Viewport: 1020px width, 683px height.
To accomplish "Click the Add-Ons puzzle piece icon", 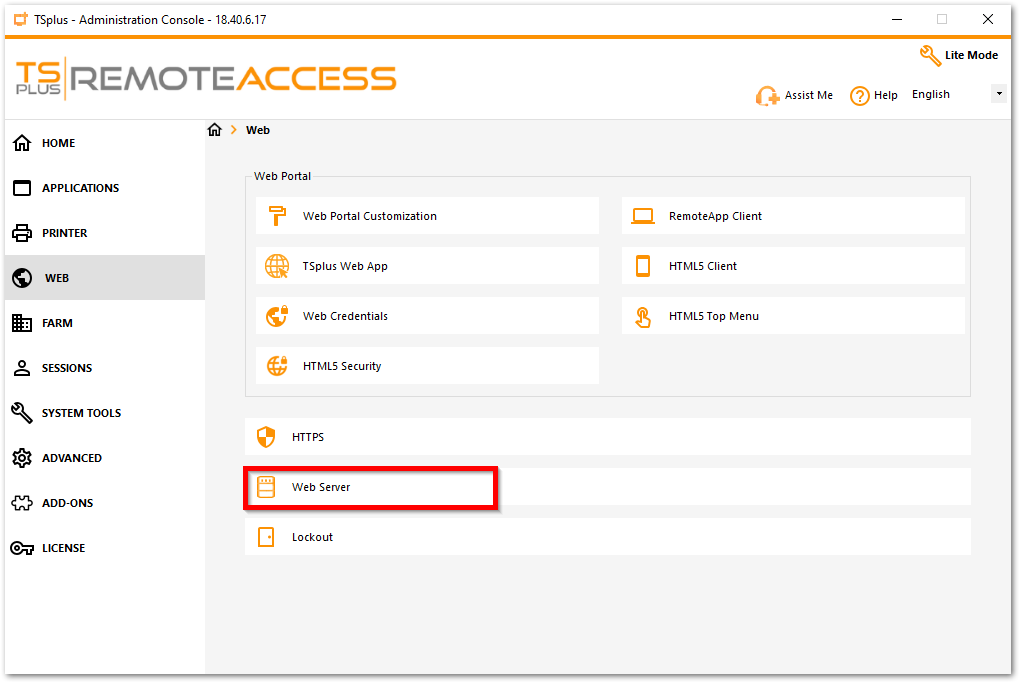I will [x=22, y=503].
